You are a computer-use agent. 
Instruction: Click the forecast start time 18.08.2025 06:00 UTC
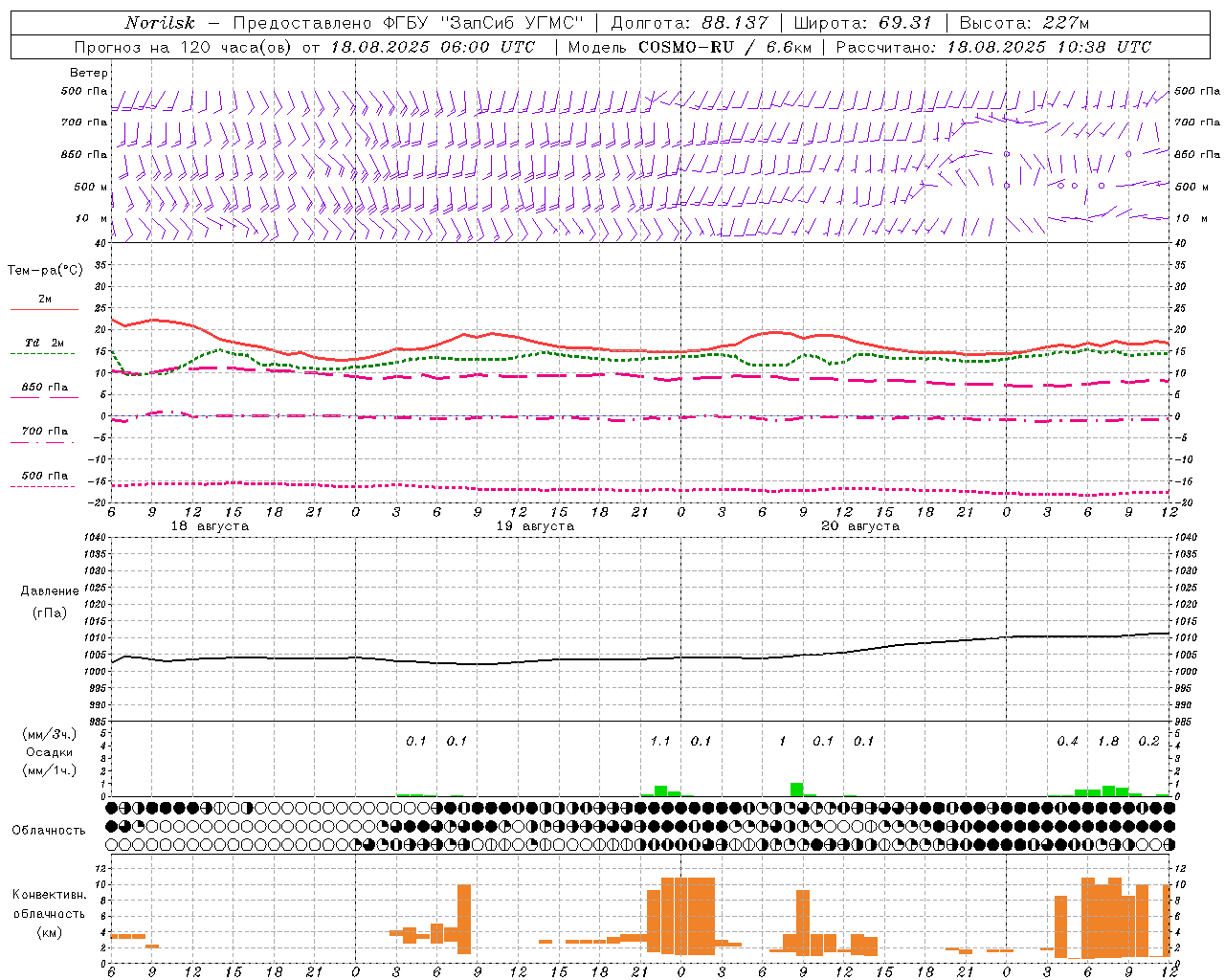(433, 47)
